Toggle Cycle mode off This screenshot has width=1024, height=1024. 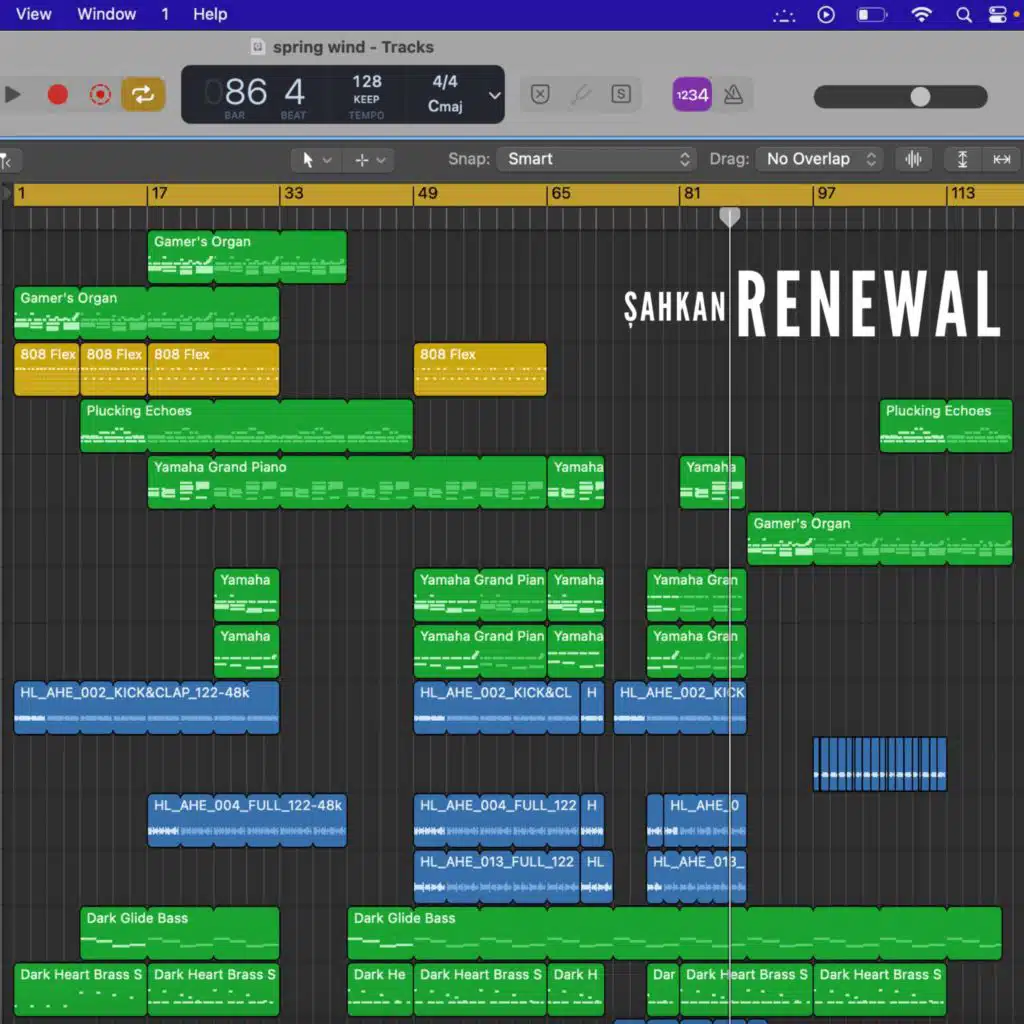tap(143, 95)
